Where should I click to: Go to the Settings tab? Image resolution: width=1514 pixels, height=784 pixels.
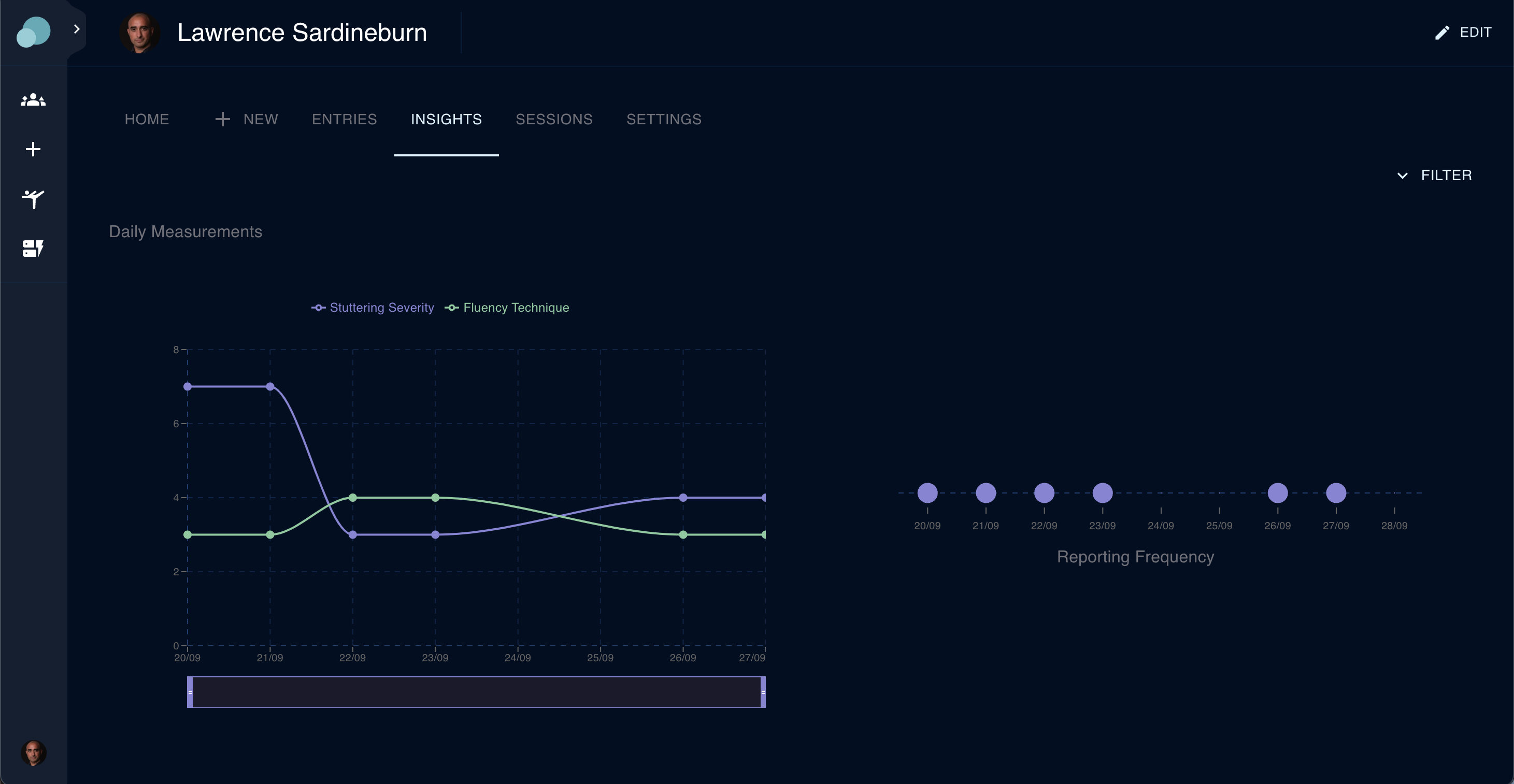click(x=664, y=119)
